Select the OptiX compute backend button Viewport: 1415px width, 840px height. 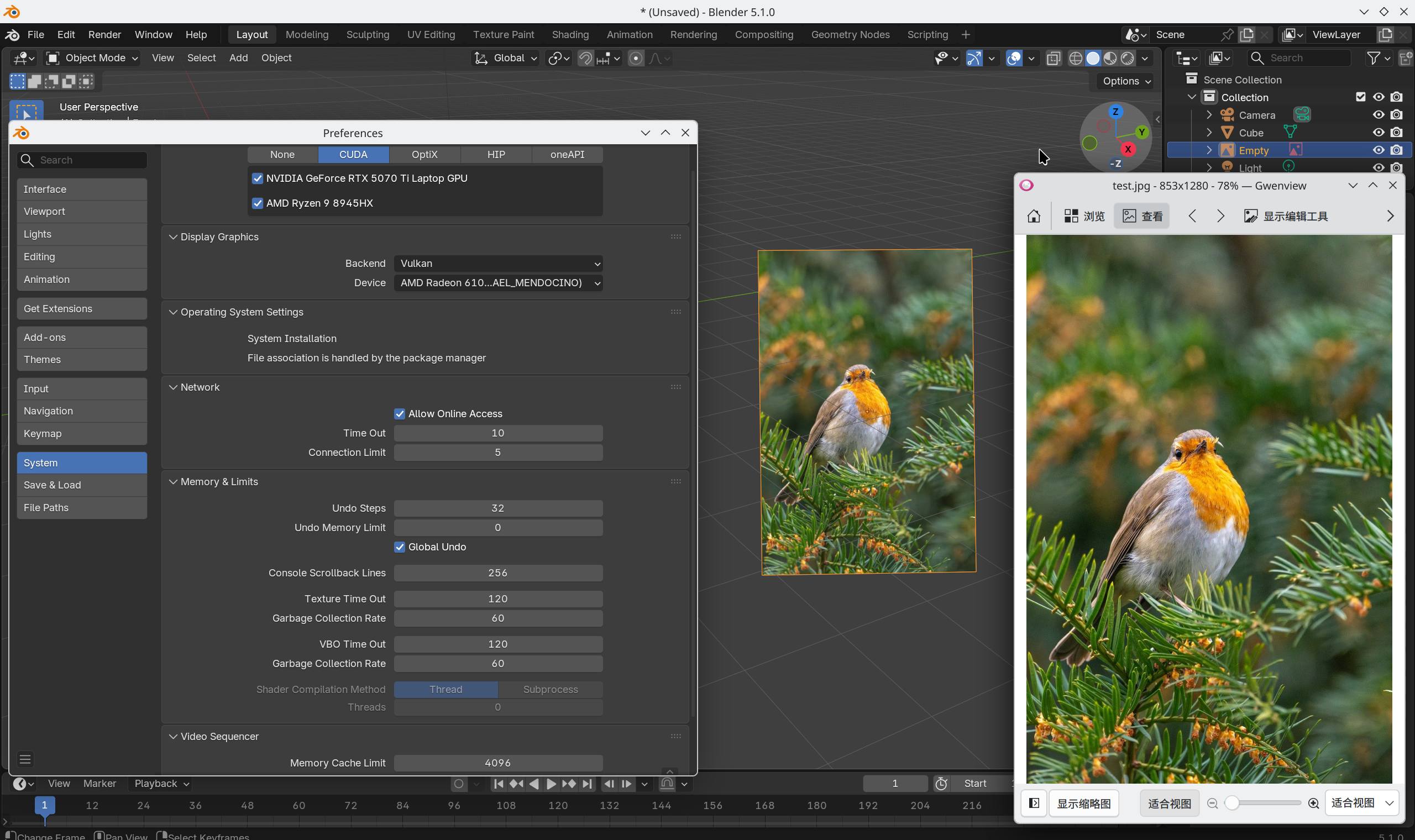click(424, 155)
